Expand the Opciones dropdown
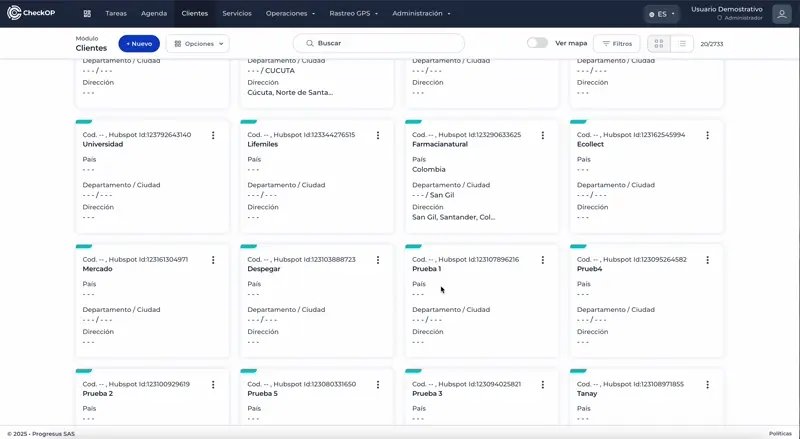This screenshot has width=800, height=439. (x=198, y=44)
